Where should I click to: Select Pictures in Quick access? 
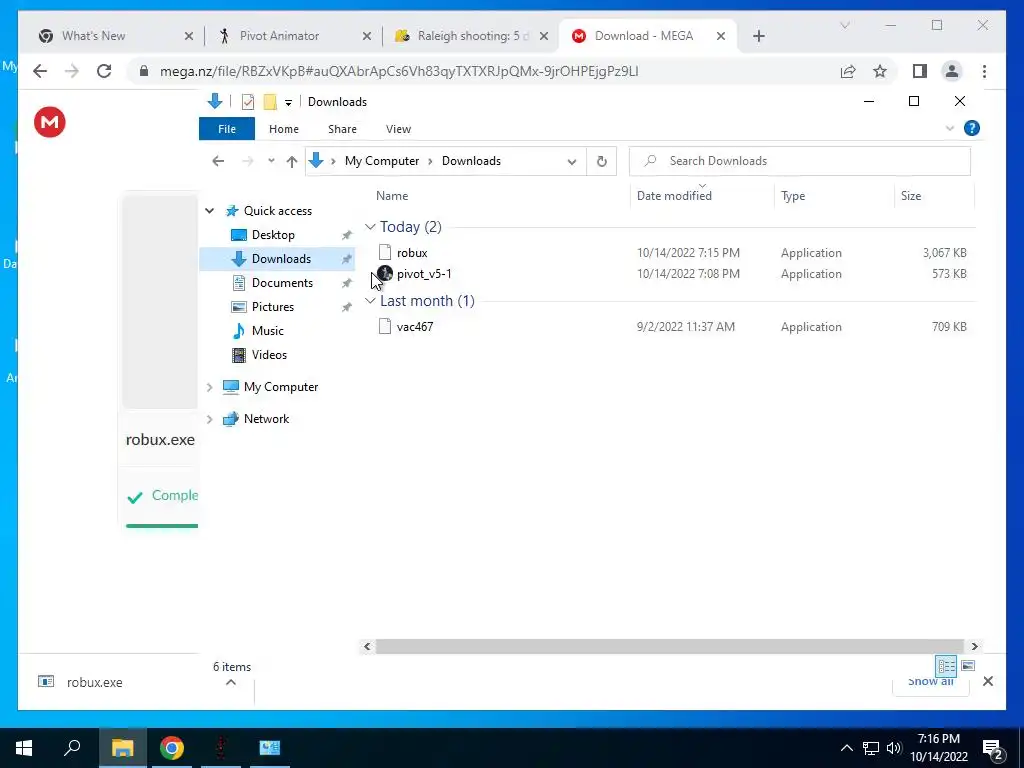point(272,307)
